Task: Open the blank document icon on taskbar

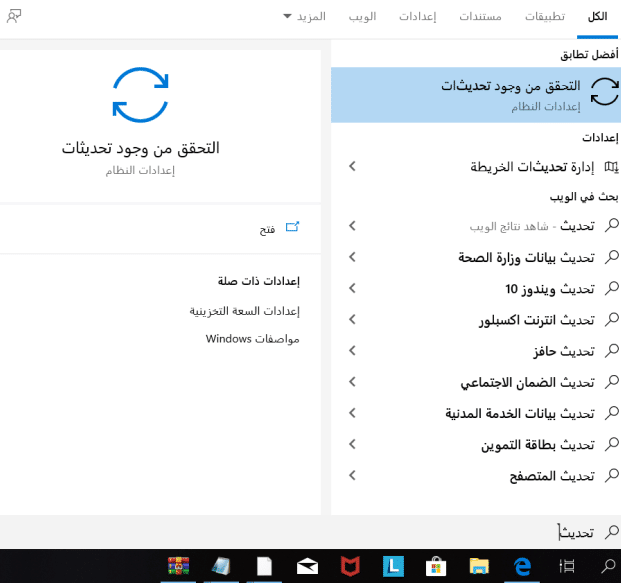Action: (264, 566)
